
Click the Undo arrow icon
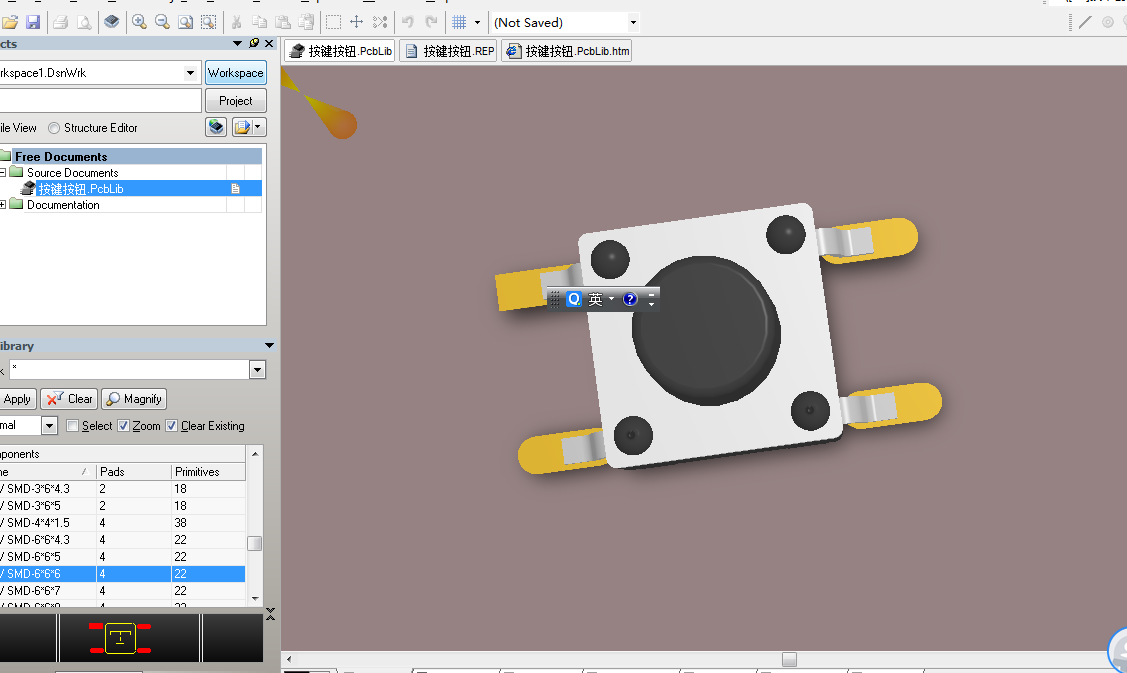[x=408, y=22]
